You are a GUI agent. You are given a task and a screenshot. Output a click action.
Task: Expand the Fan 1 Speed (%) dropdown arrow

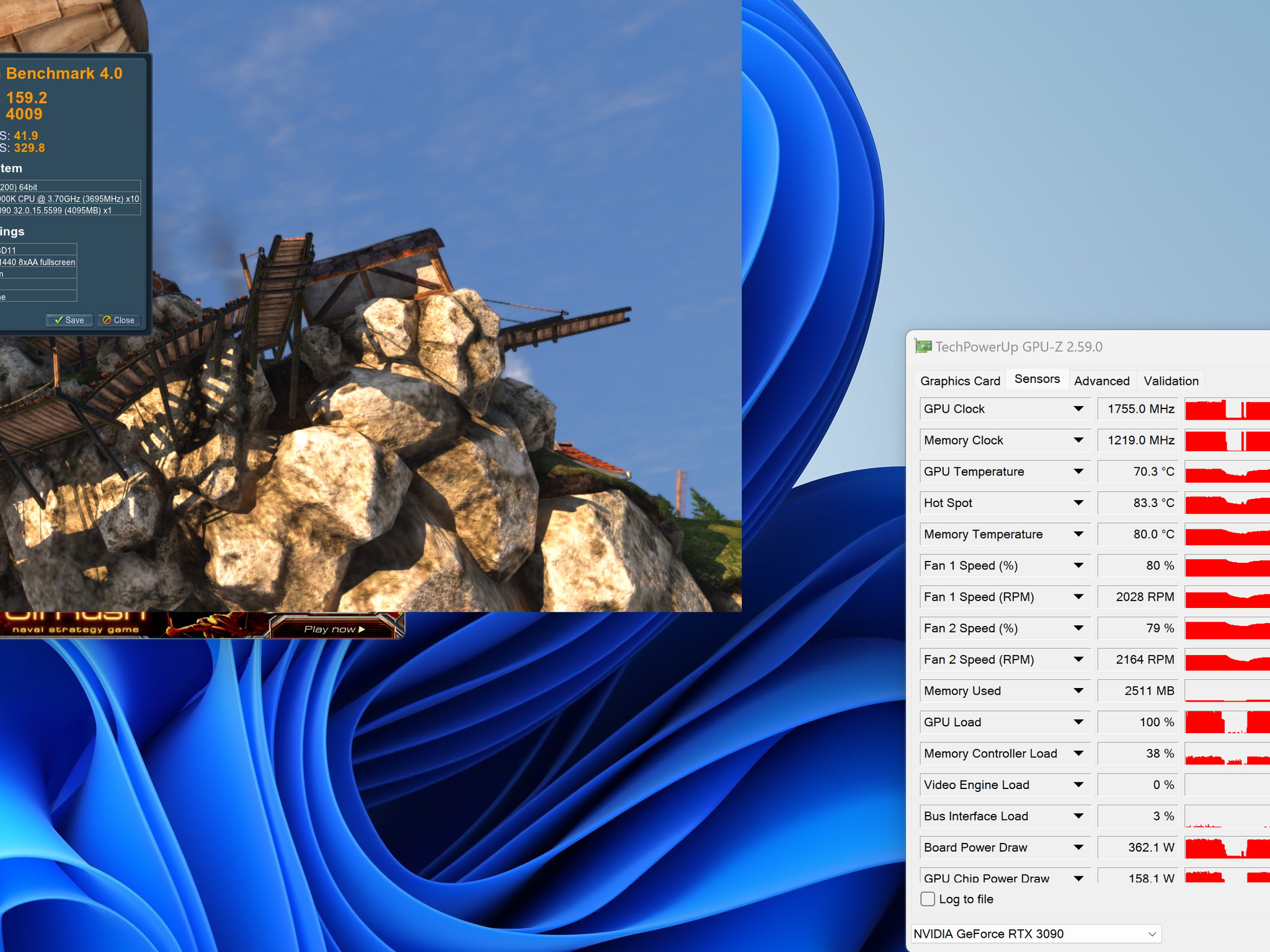click(x=1078, y=565)
